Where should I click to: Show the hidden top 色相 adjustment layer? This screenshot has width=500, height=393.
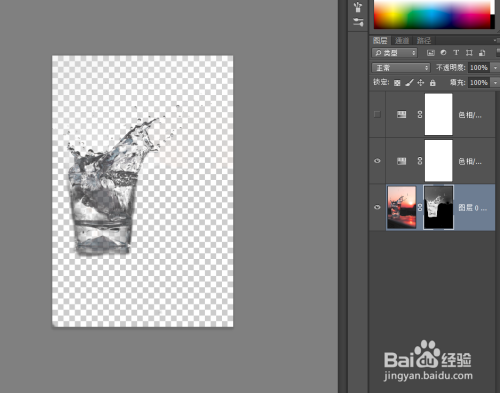(x=377, y=114)
